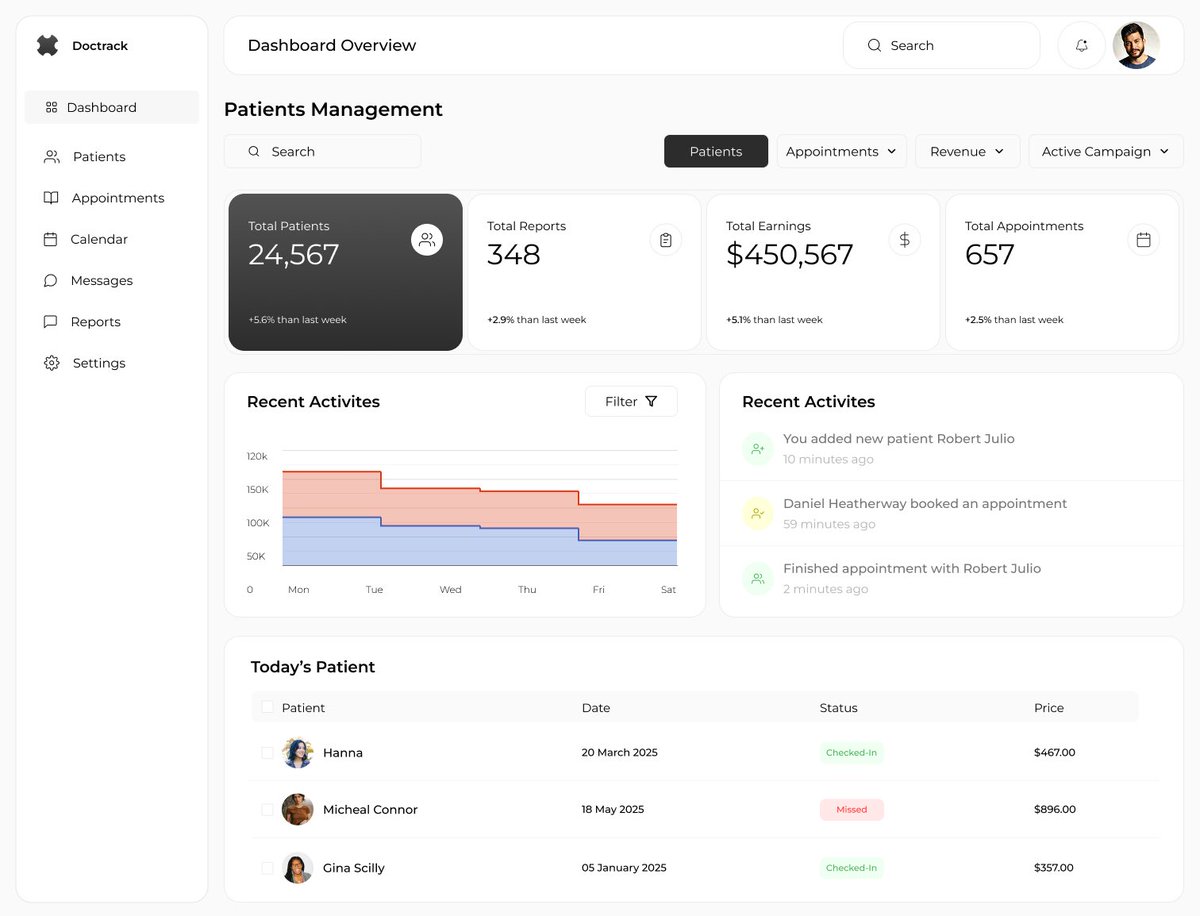Click the price $896.00
This screenshot has height=916, width=1200.
[x=1055, y=810]
